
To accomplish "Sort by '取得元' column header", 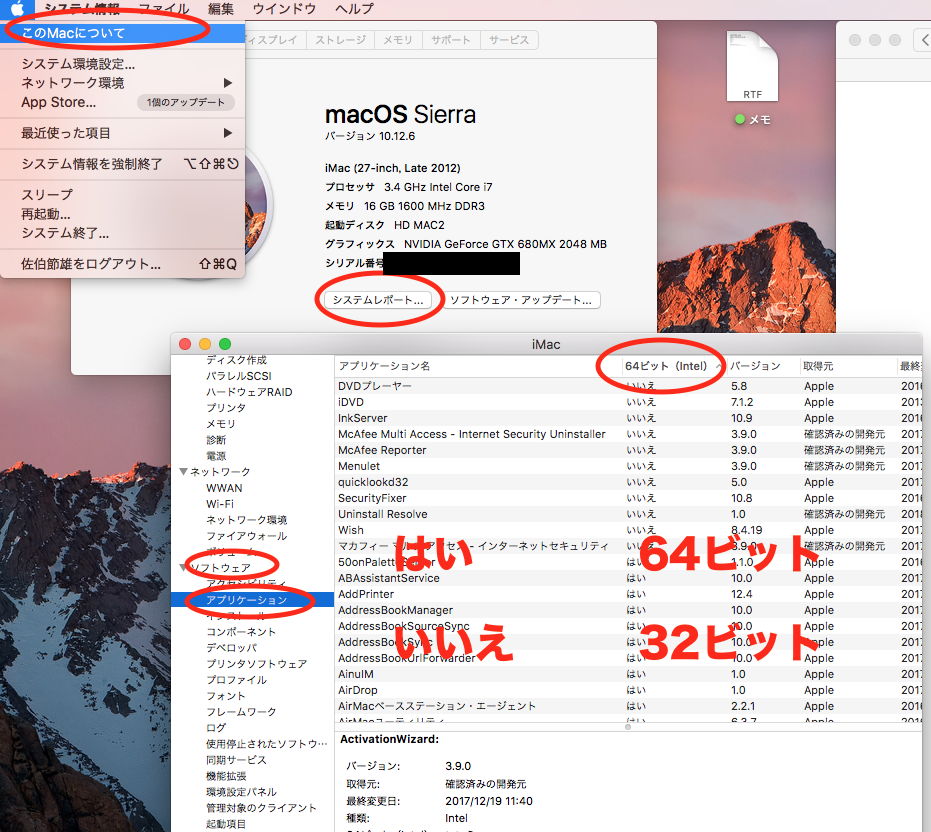I will (847, 366).
